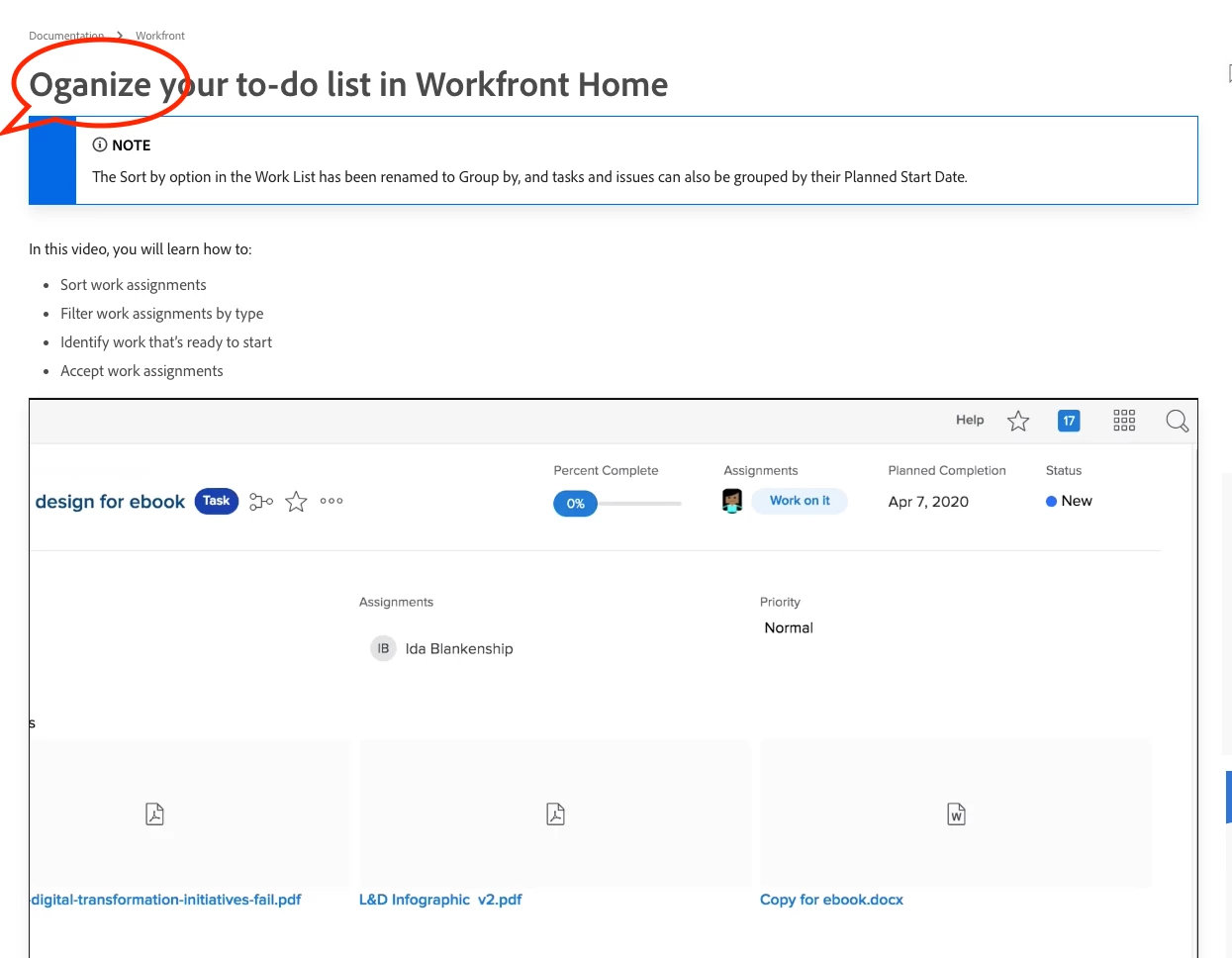Image resolution: width=1232 pixels, height=958 pixels.
Task: Open L&D Infographic v2.pdf link
Action: (x=440, y=900)
